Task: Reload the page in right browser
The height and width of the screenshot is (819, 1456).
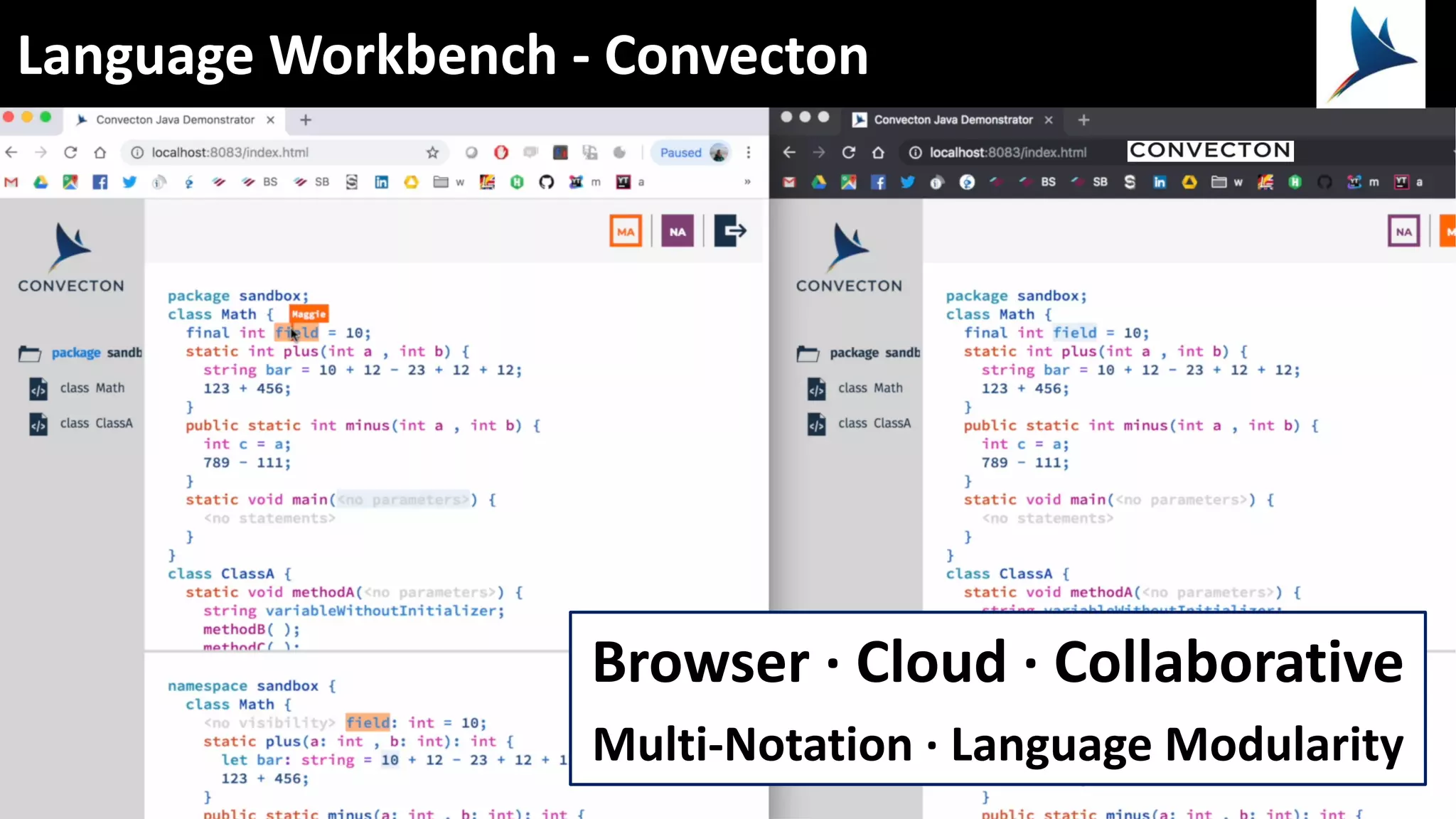Action: coord(848,152)
